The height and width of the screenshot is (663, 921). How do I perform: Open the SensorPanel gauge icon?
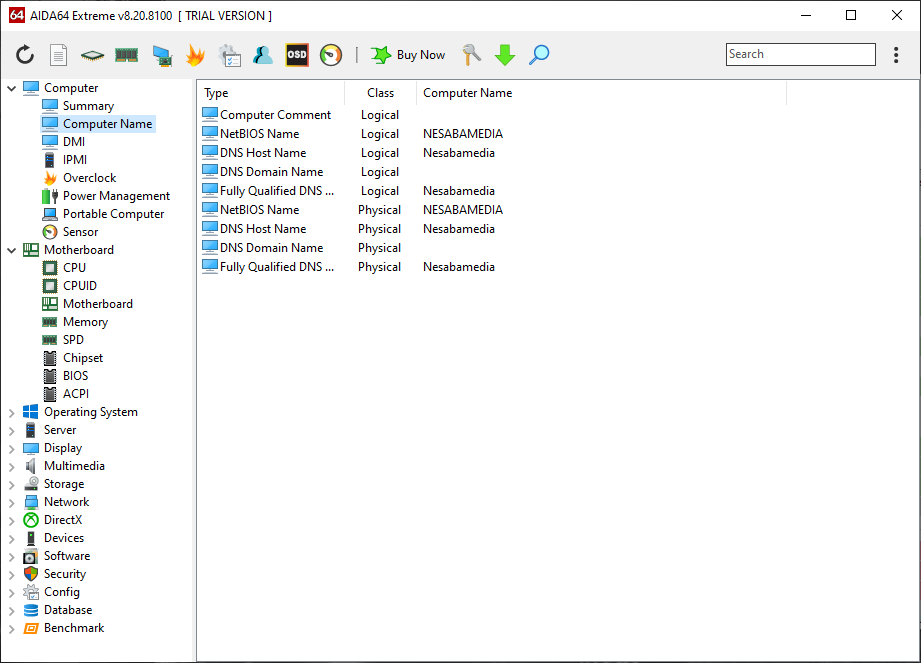pyautogui.click(x=331, y=55)
